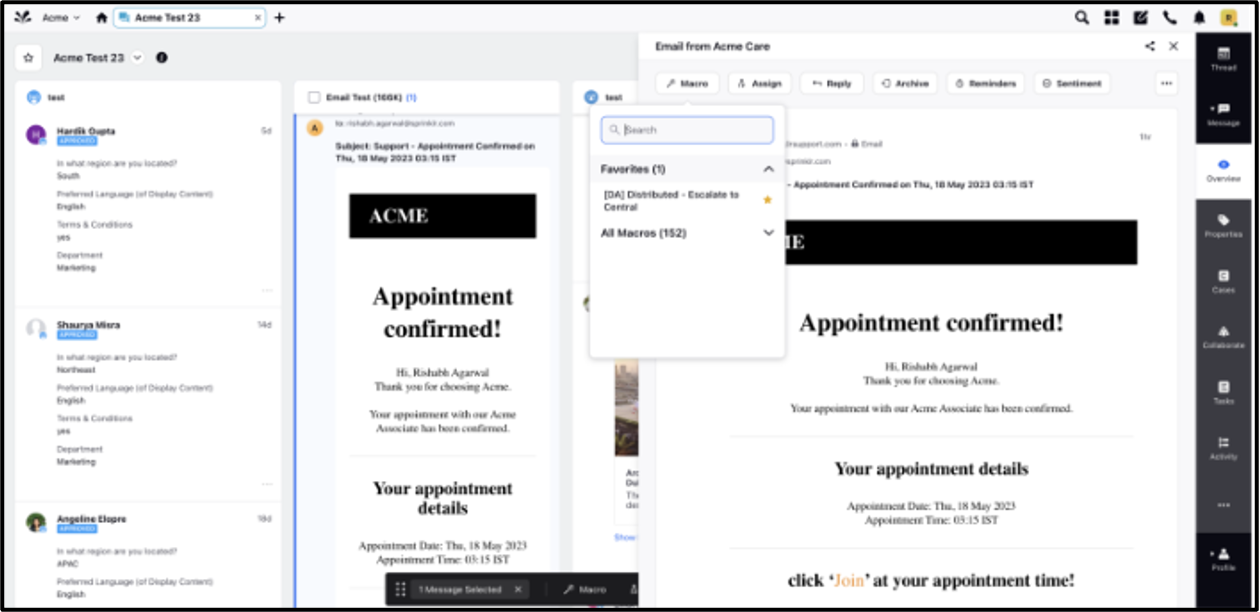The height and width of the screenshot is (612, 1260).
Task: Show dashboard info icon
Action: (162, 58)
